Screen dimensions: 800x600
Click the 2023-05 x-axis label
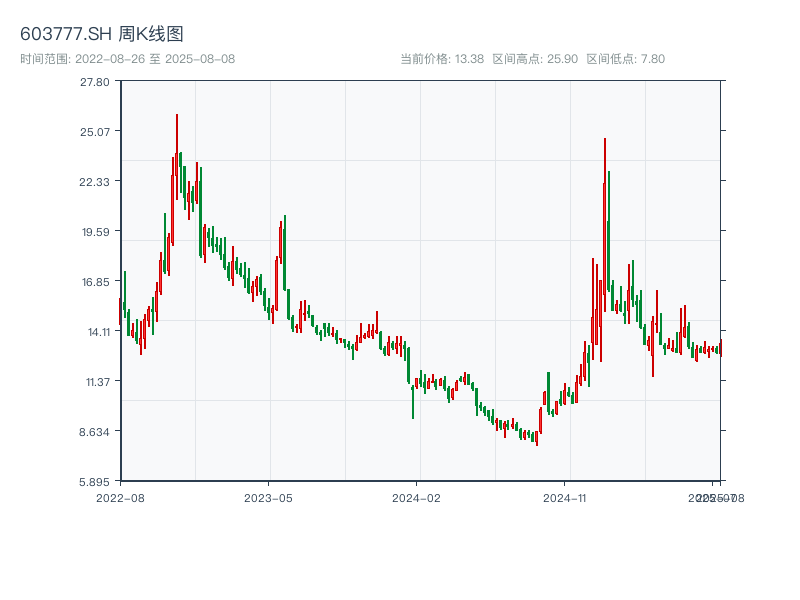point(268,498)
